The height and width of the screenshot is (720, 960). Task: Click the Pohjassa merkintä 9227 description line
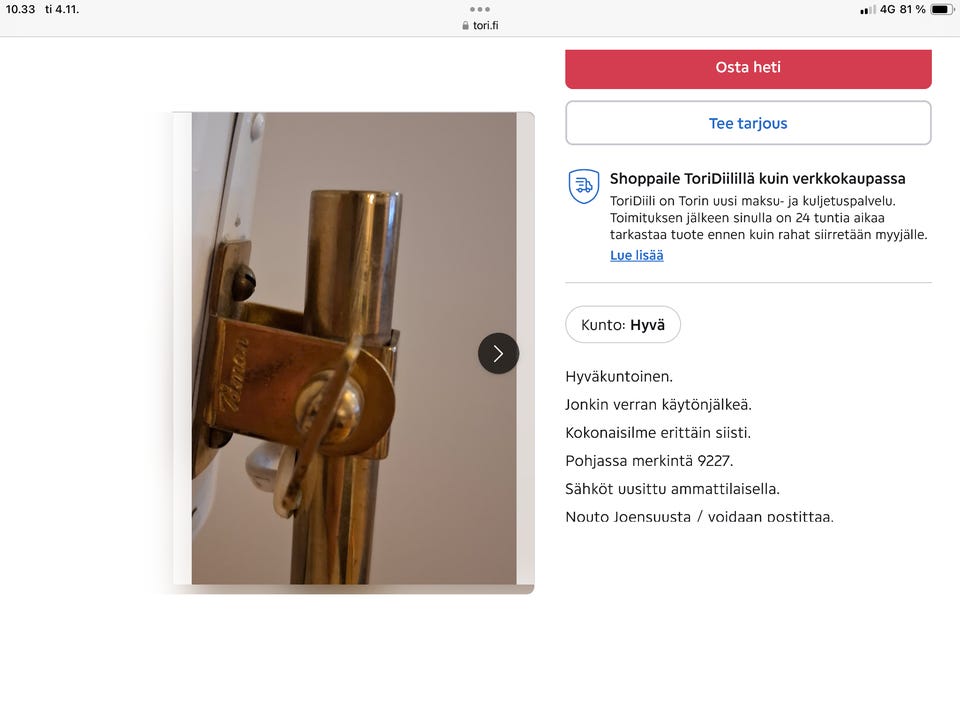(649, 460)
